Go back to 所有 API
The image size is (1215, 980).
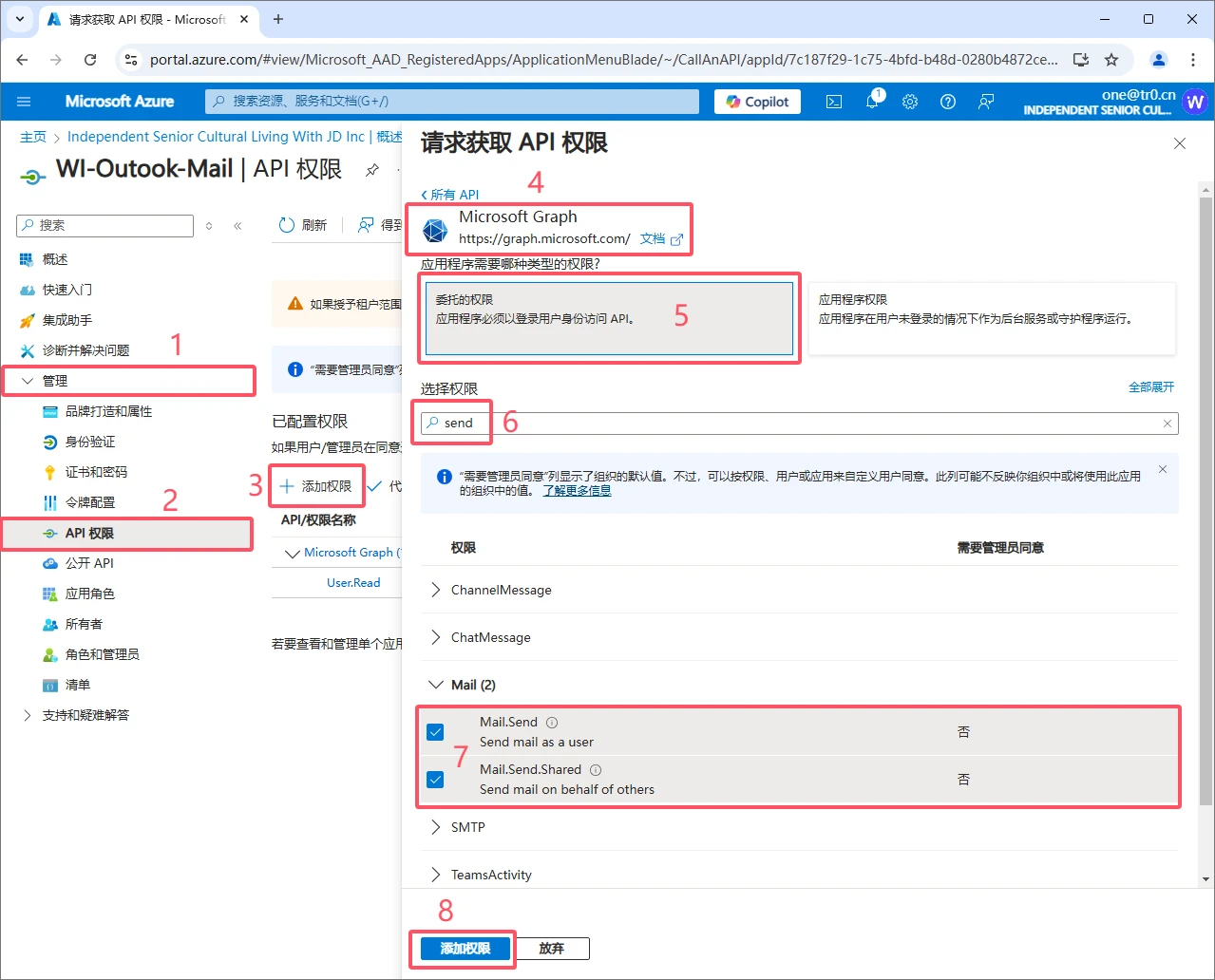coord(450,195)
